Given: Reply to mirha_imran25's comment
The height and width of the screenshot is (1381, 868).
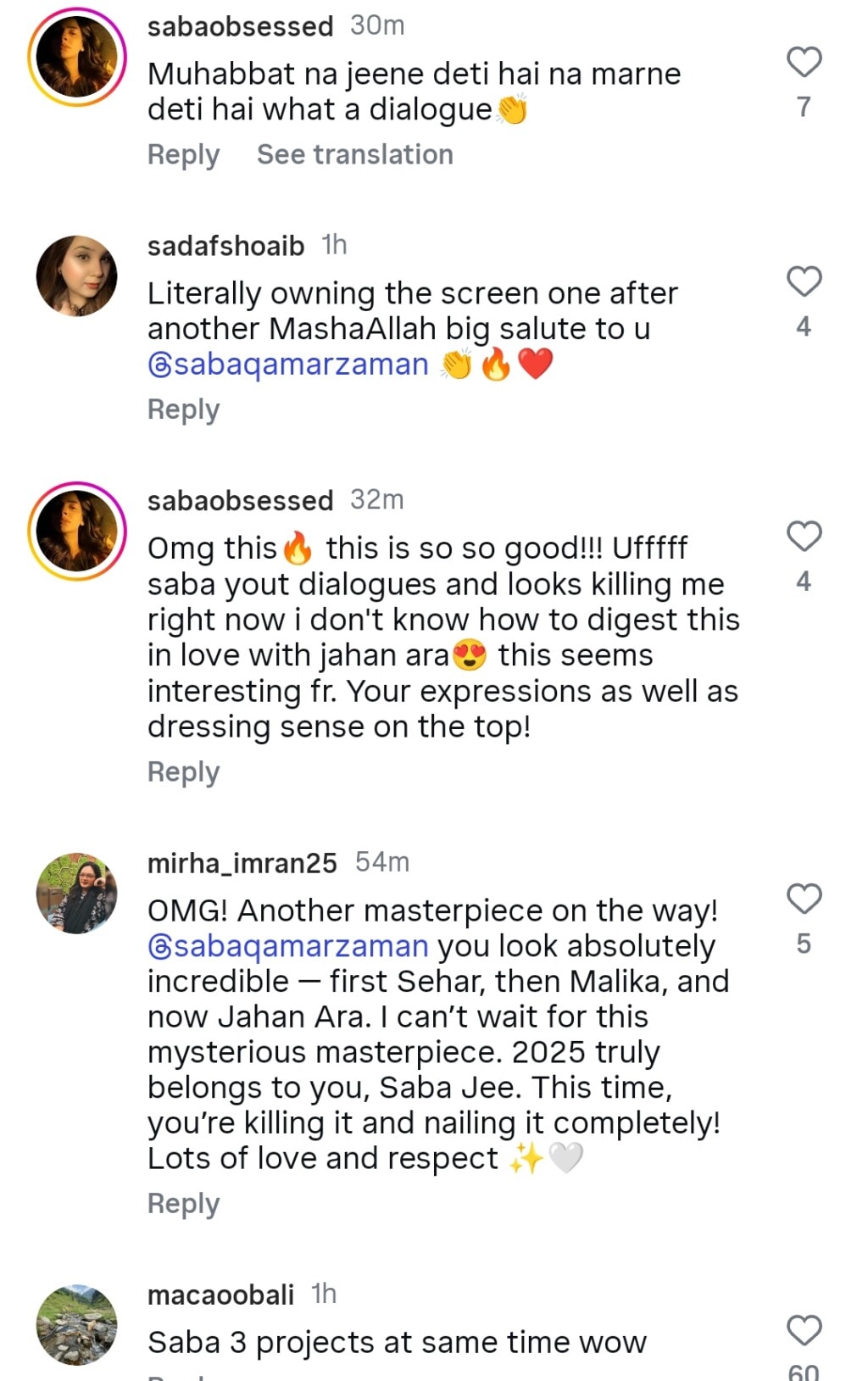Looking at the screenshot, I should point(183,1204).
